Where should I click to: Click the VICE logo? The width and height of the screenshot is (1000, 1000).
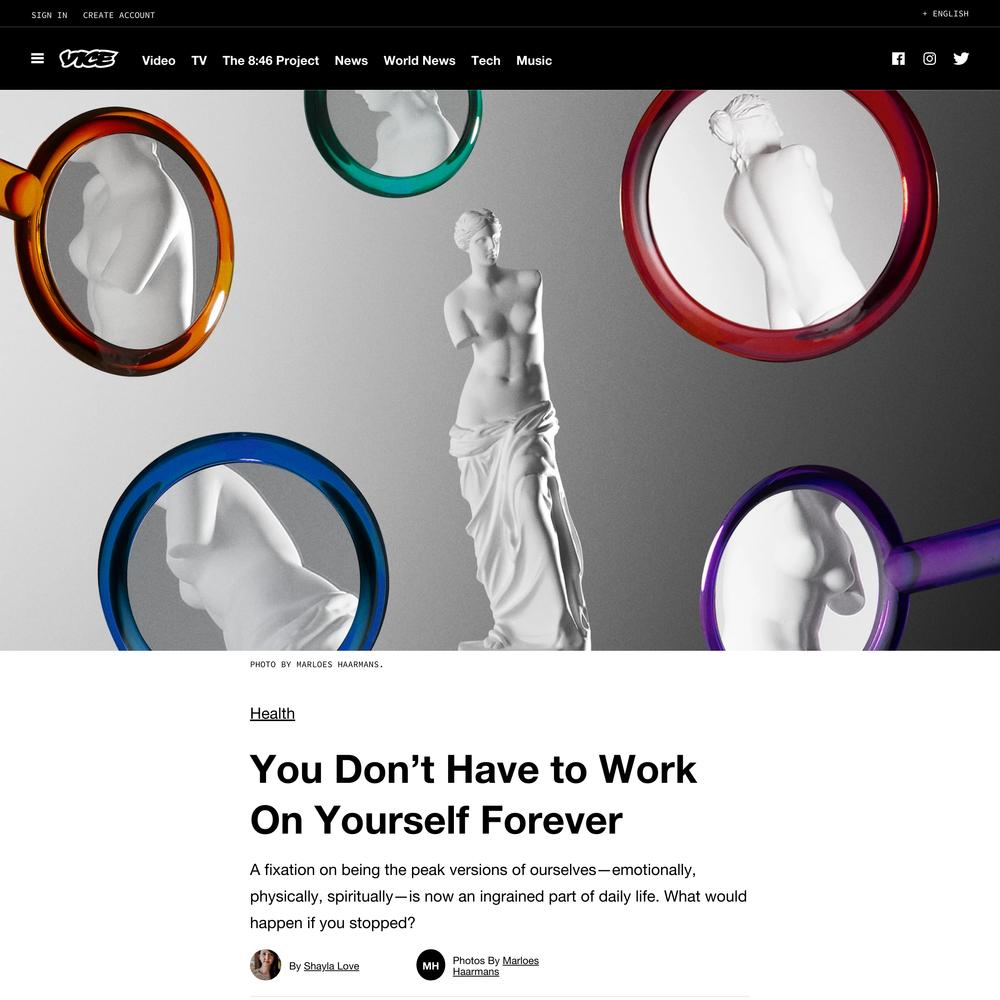click(89, 59)
